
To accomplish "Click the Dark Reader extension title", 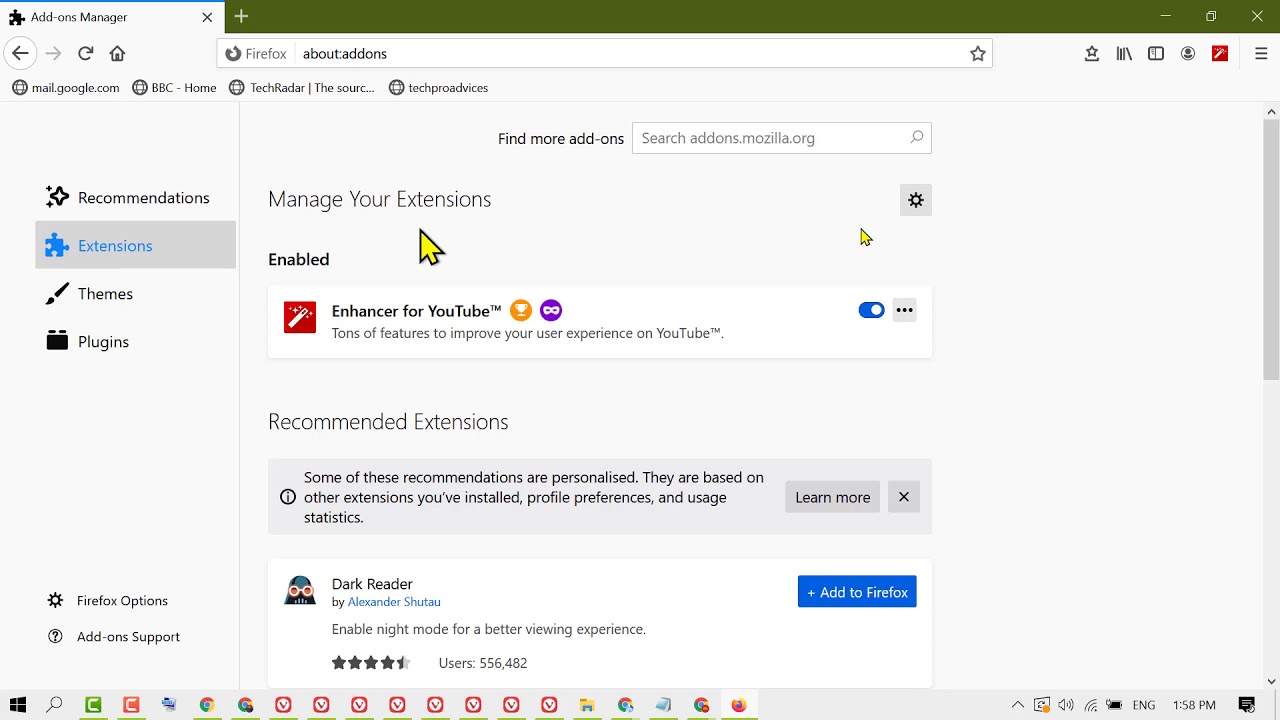I will tap(372, 584).
